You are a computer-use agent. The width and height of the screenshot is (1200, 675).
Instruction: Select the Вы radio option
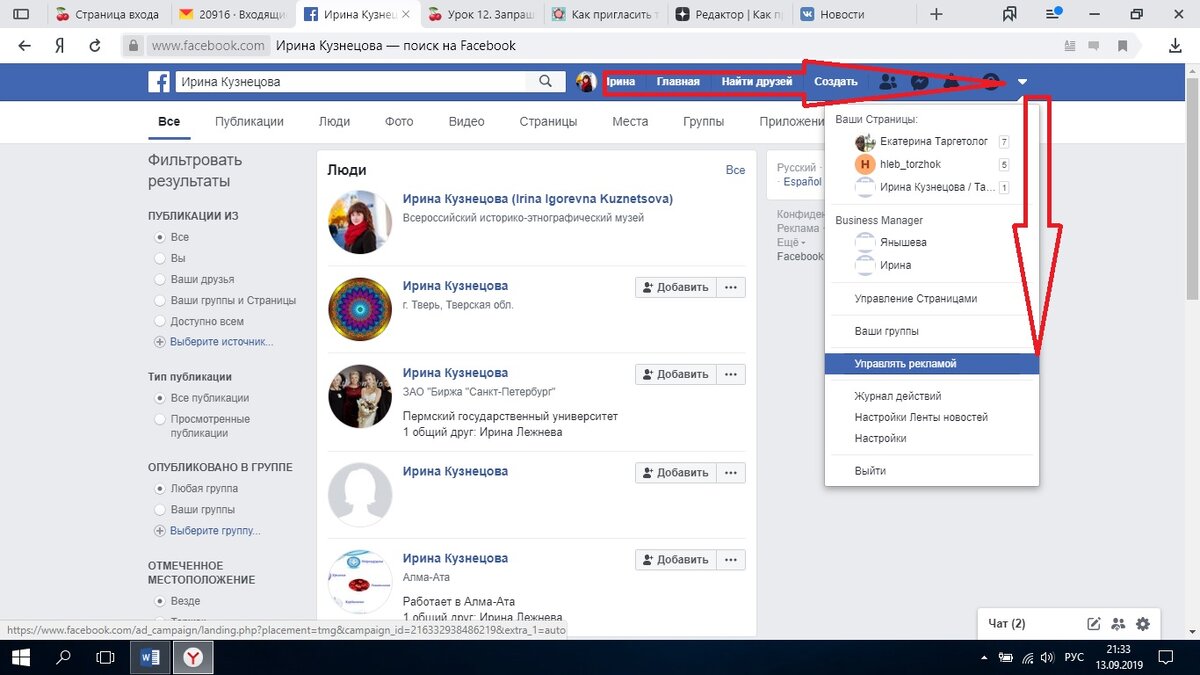coord(160,258)
